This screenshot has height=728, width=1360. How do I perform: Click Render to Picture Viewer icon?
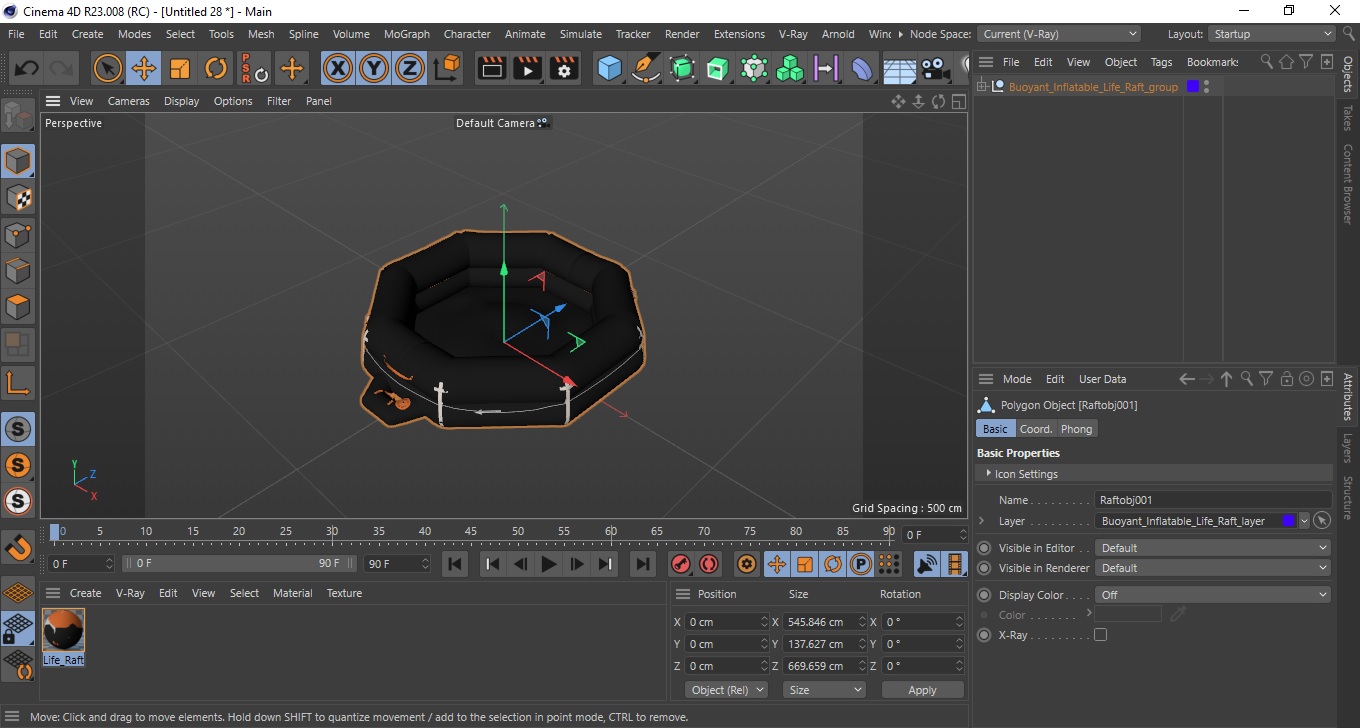coord(528,68)
